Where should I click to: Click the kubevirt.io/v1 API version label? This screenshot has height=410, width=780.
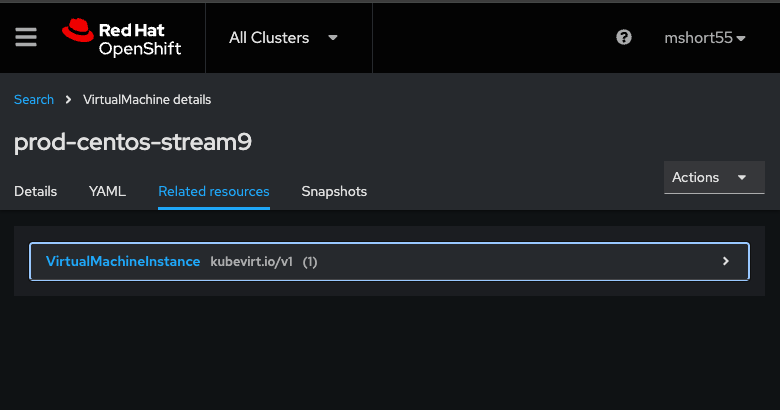(x=251, y=262)
